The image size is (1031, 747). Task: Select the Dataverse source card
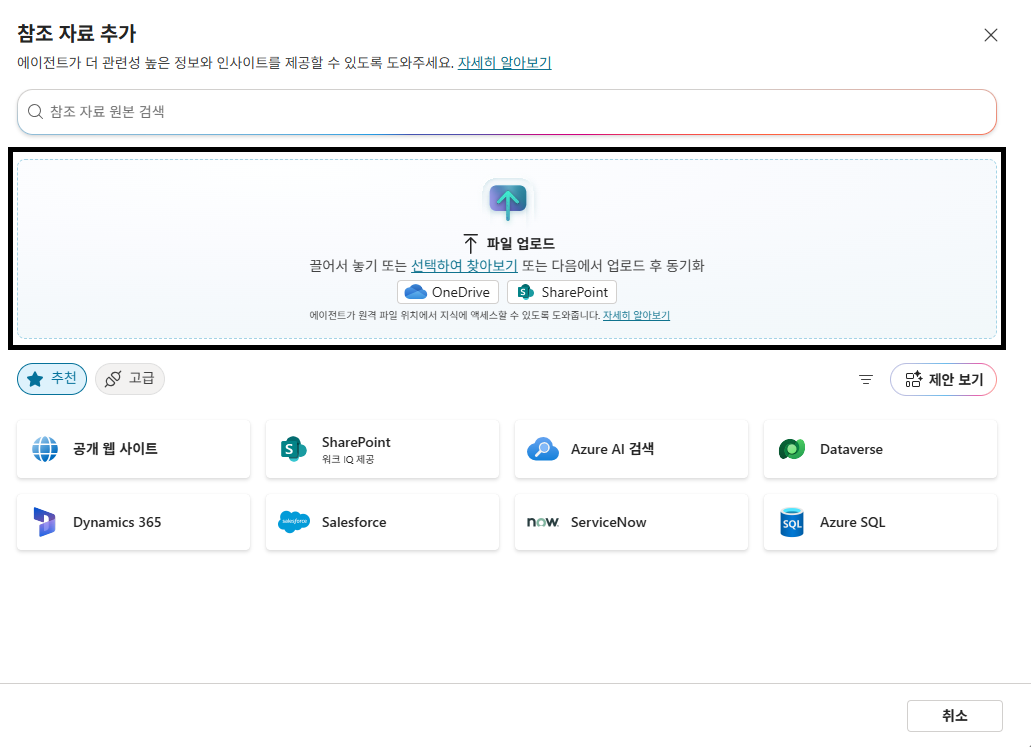[880, 449]
